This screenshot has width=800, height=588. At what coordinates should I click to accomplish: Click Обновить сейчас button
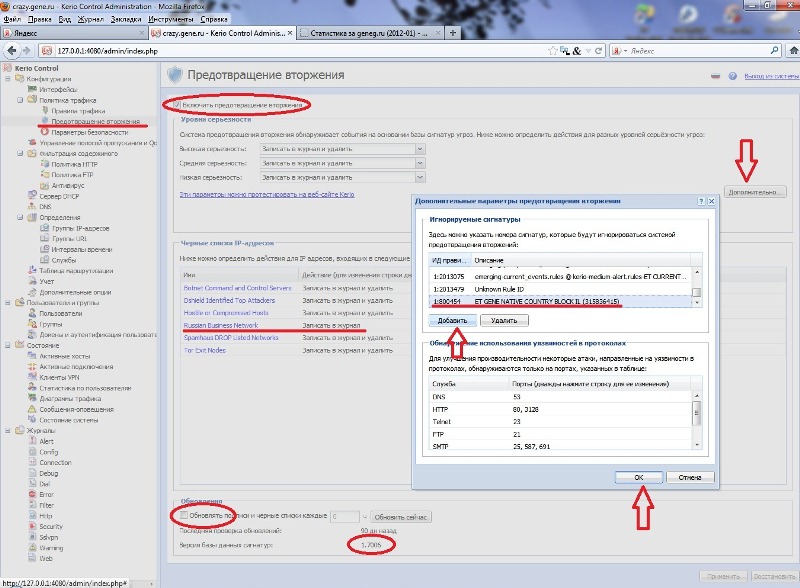(x=401, y=517)
